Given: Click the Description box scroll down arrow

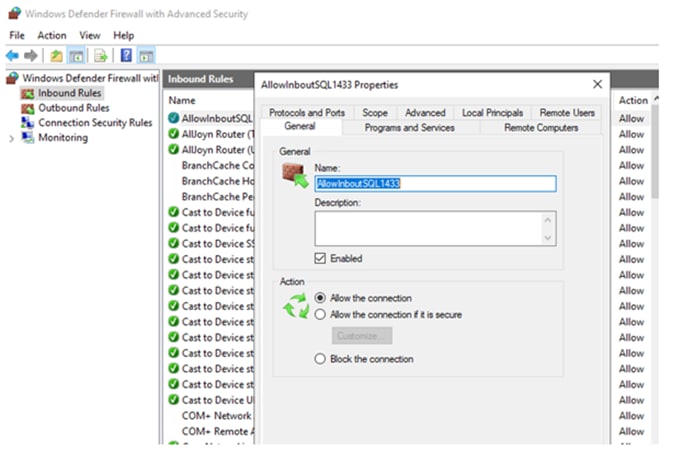Looking at the screenshot, I should pos(548,237).
